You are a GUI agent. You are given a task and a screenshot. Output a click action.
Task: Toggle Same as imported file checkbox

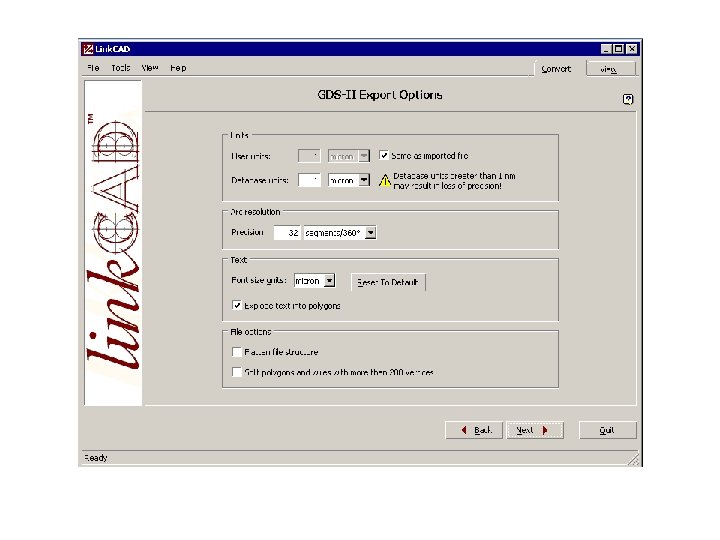384,156
